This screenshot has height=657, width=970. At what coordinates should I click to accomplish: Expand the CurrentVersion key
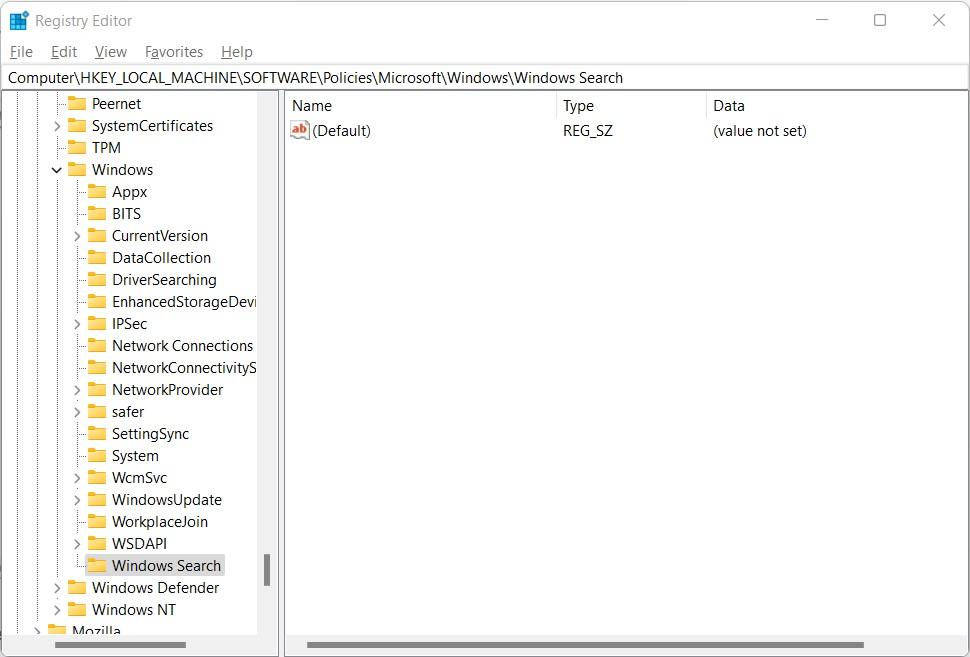[x=77, y=236]
